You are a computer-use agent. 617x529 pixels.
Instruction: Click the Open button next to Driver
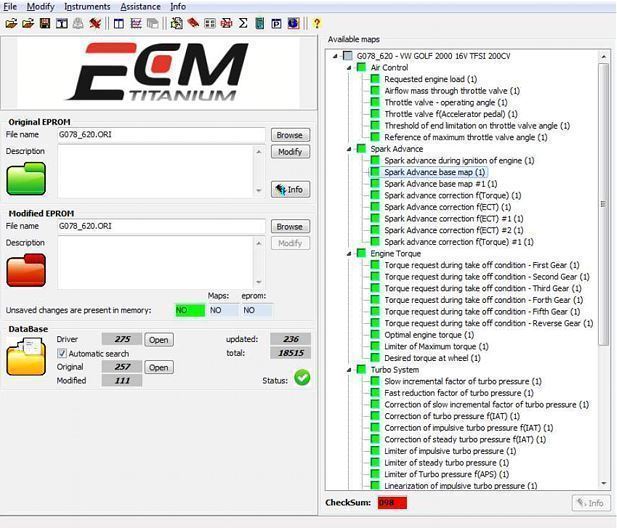159,340
